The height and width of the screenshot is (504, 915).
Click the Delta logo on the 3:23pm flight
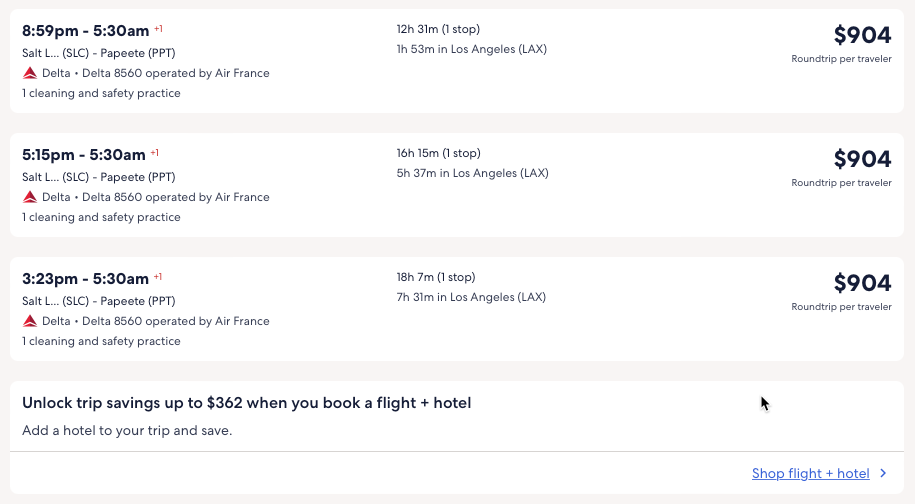pos(30,321)
